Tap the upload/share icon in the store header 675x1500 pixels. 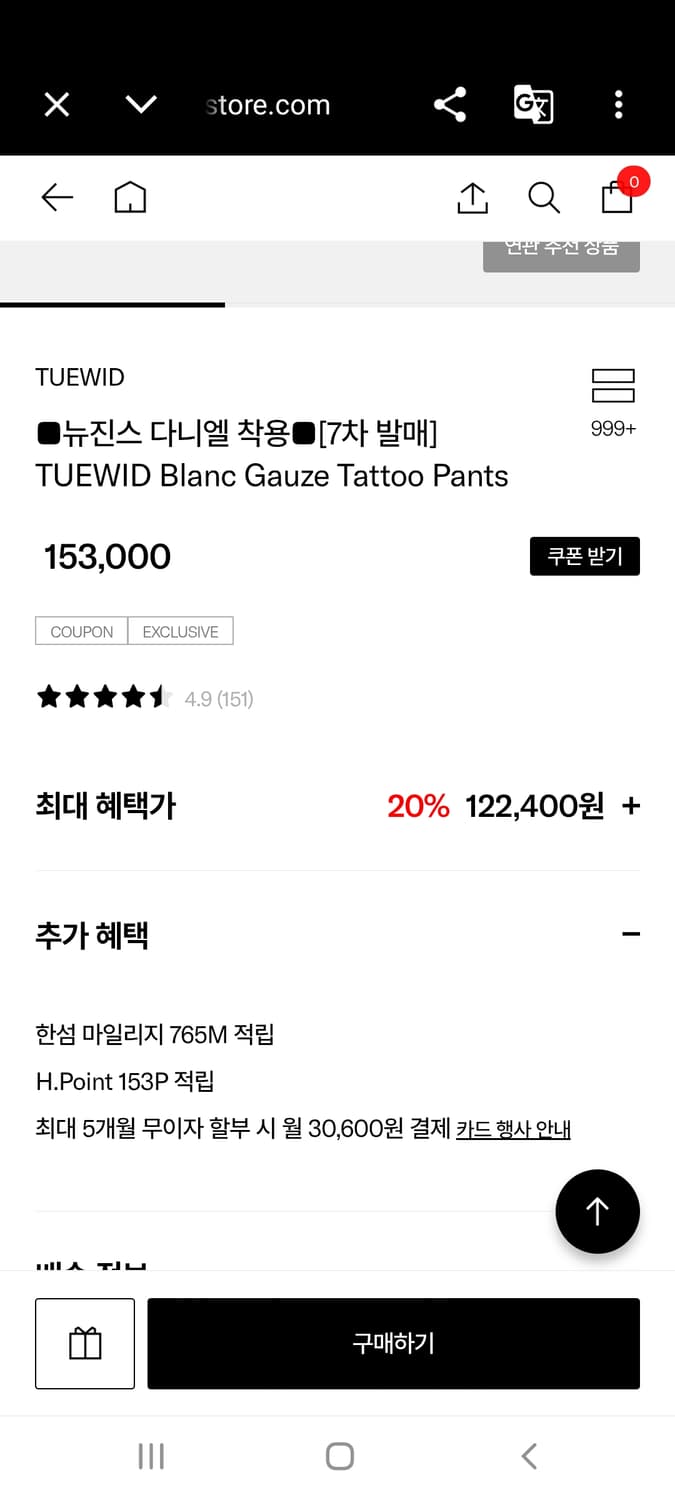point(471,197)
